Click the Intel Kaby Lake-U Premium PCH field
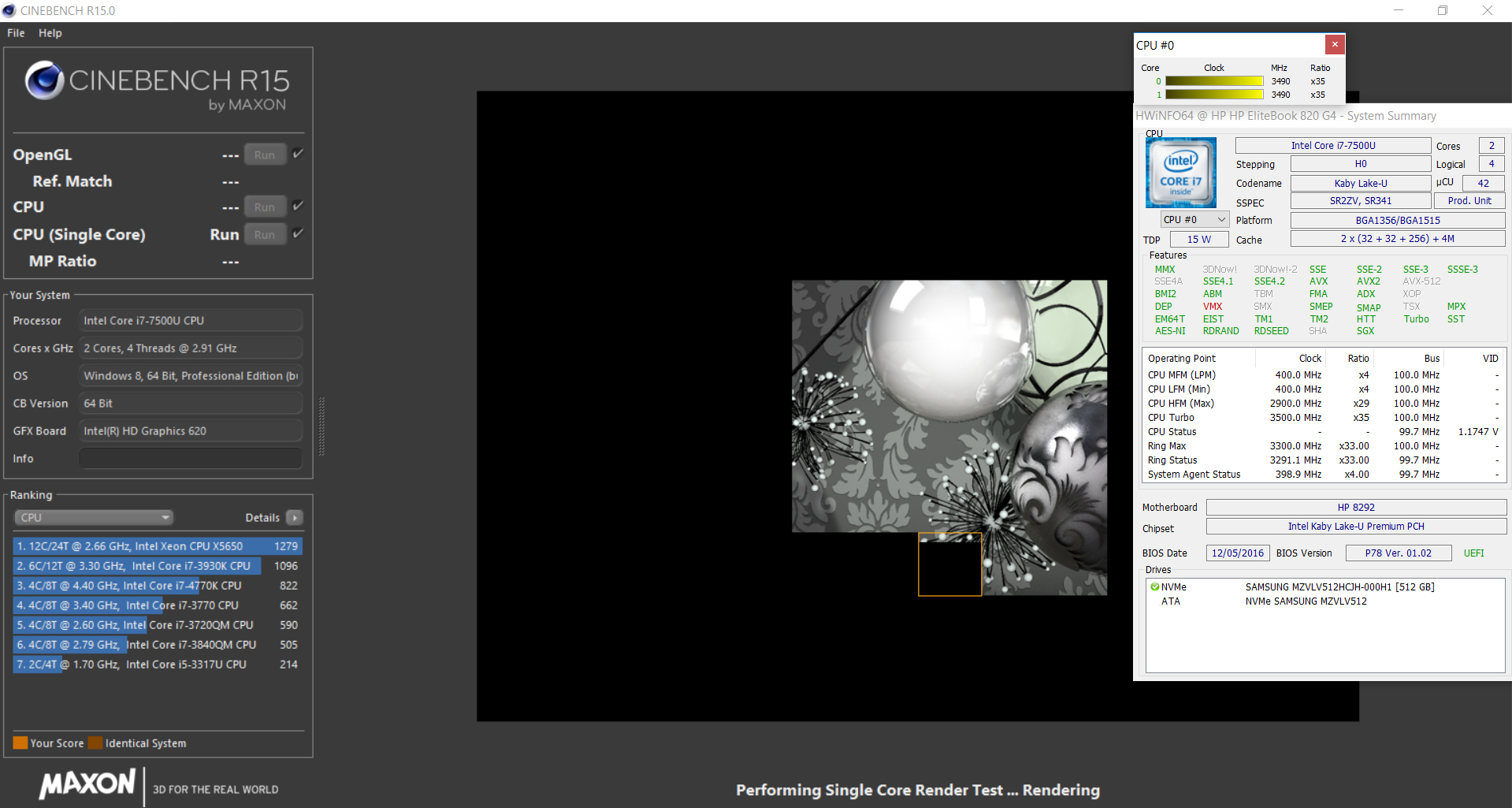The width and height of the screenshot is (1512, 808). tap(1356, 527)
